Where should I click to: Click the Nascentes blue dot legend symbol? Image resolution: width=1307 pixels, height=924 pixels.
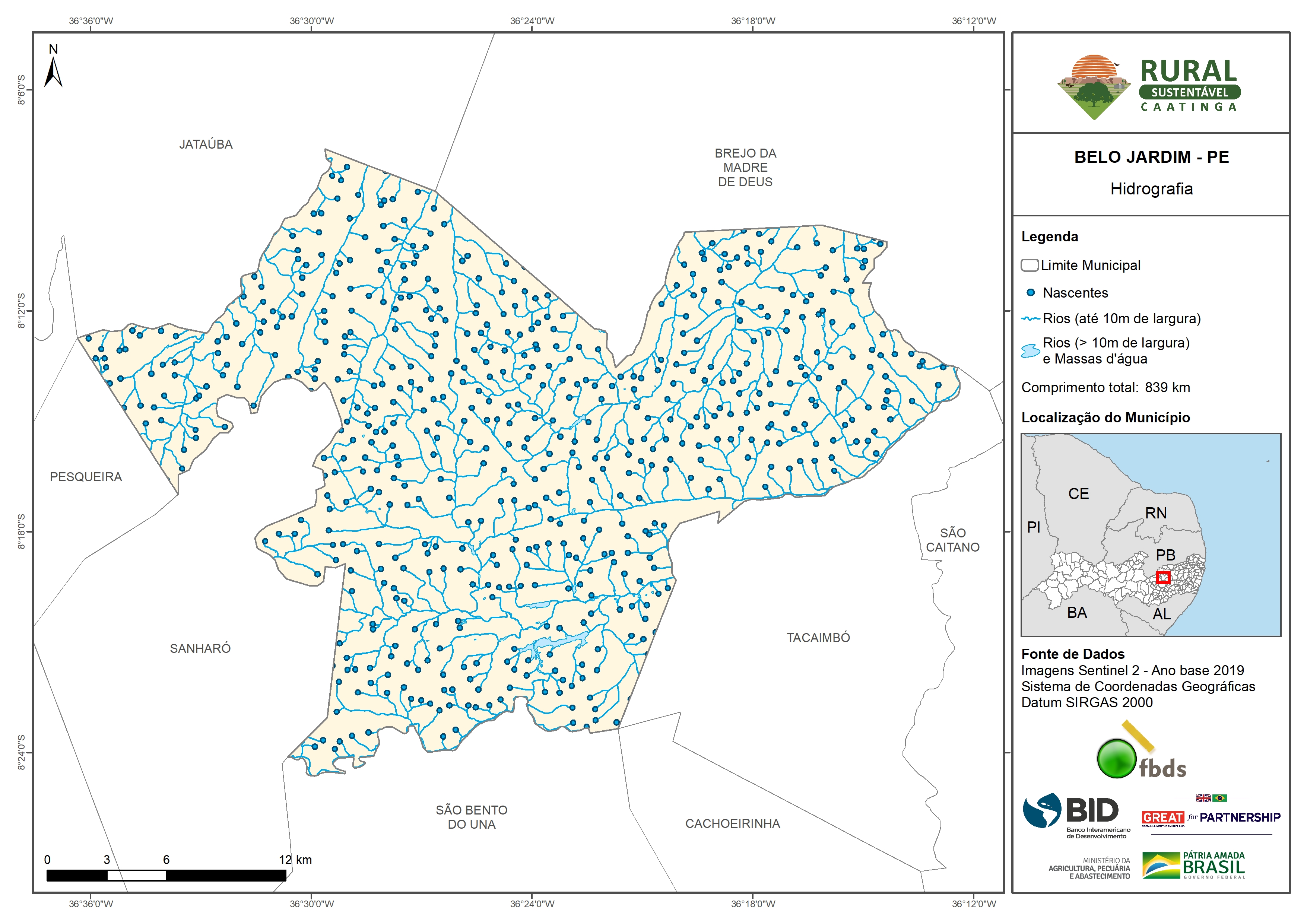(1030, 293)
